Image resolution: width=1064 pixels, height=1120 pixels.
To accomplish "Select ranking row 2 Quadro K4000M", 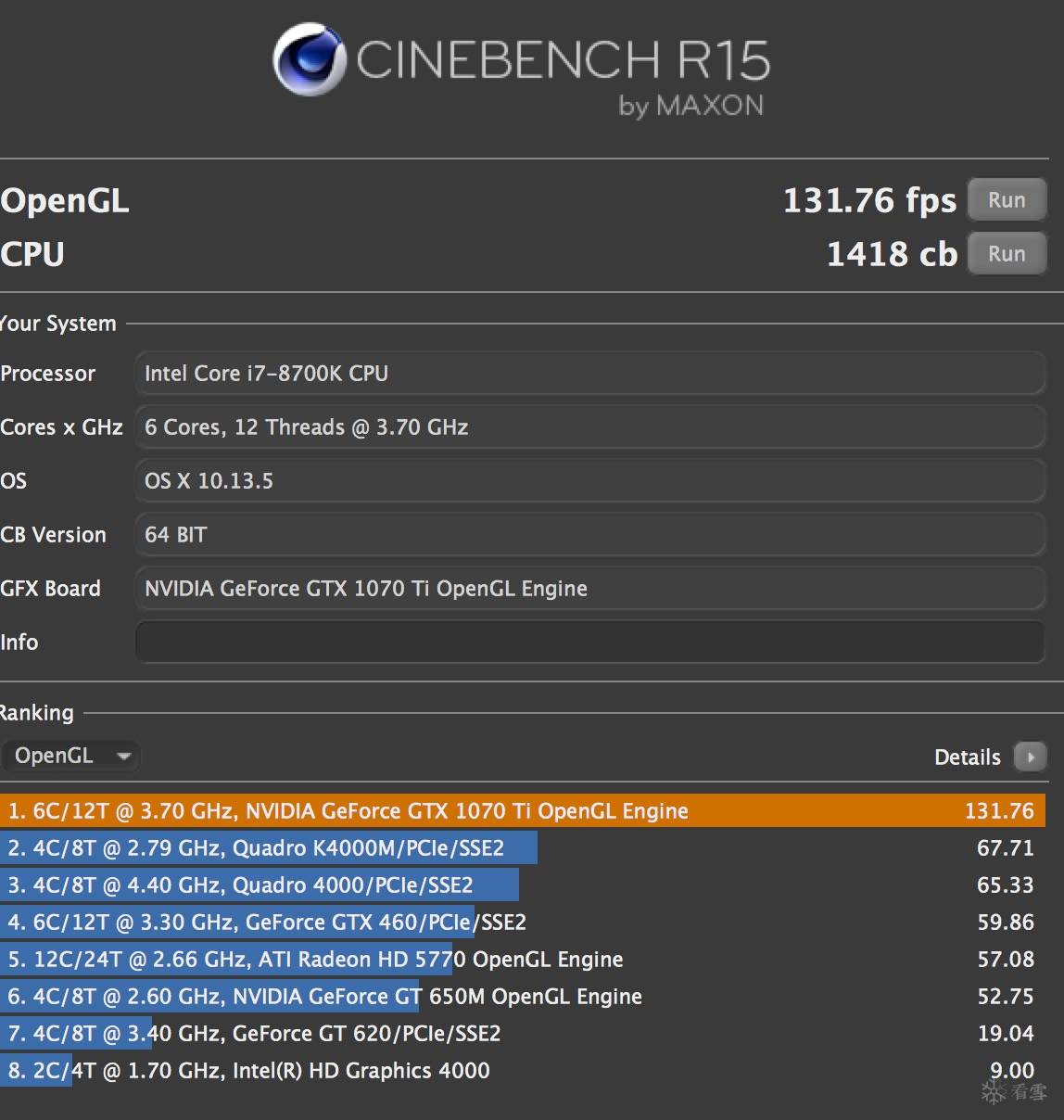I will tap(523, 847).
